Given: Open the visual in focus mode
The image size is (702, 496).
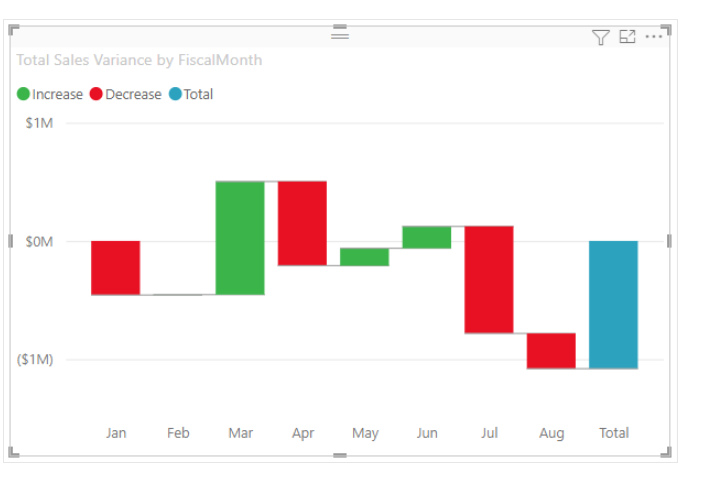Looking at the screenshot, I should [627, 37].
